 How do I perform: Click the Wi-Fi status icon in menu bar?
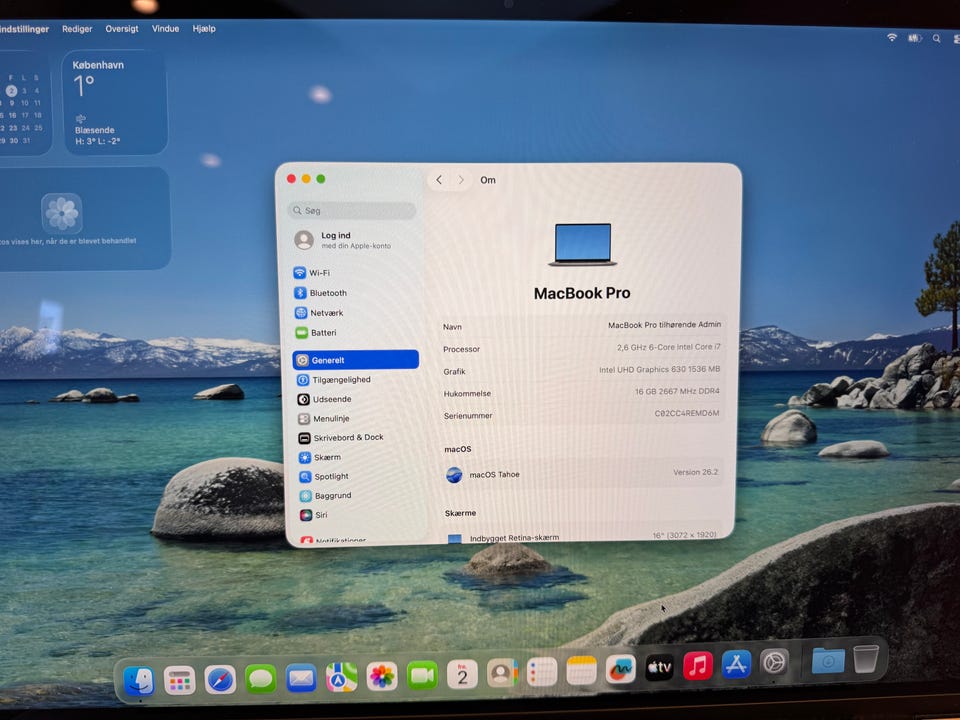tap(892, 38)
